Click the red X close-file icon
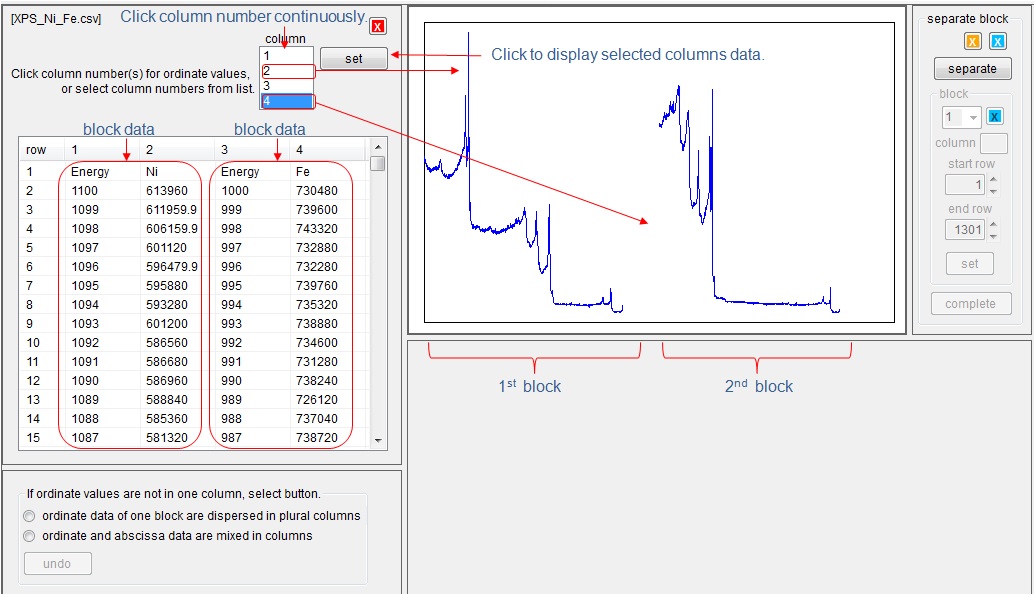The image size is (1035, 595). coord(378,27)
